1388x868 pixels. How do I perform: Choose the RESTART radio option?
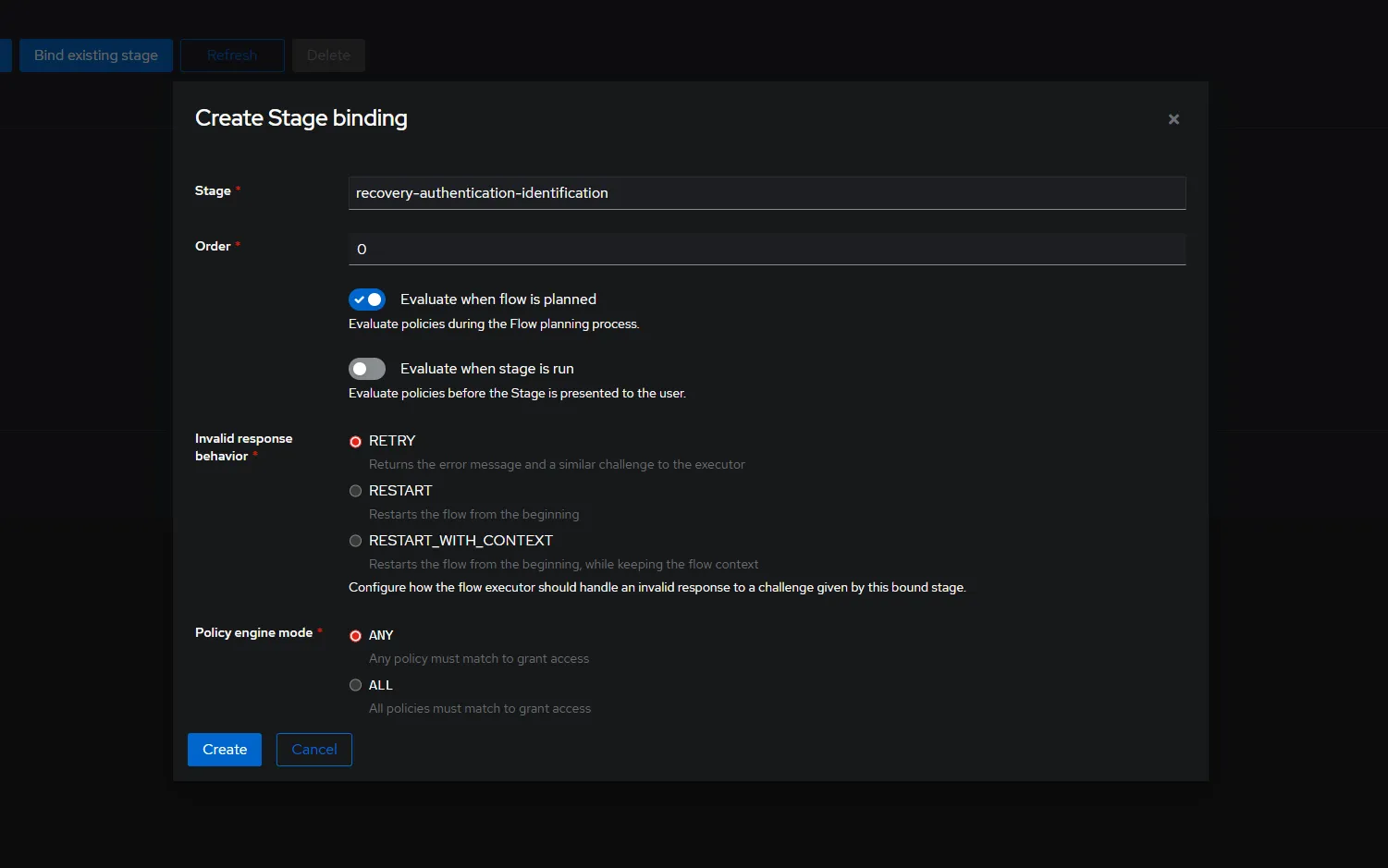pyautogui.click(x=355, y=491)
